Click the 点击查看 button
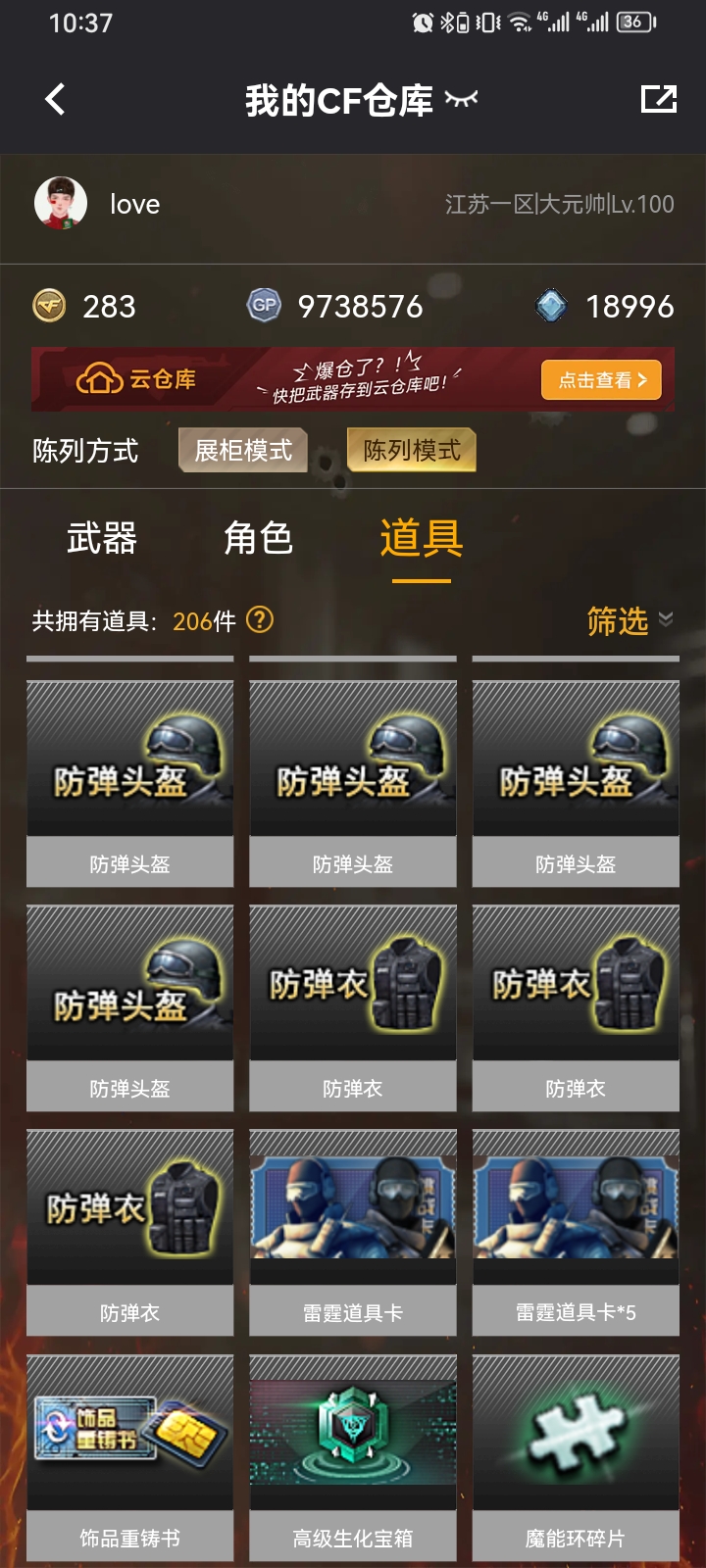The width and height of the screenshot is (706, 1568). (602, 380)
